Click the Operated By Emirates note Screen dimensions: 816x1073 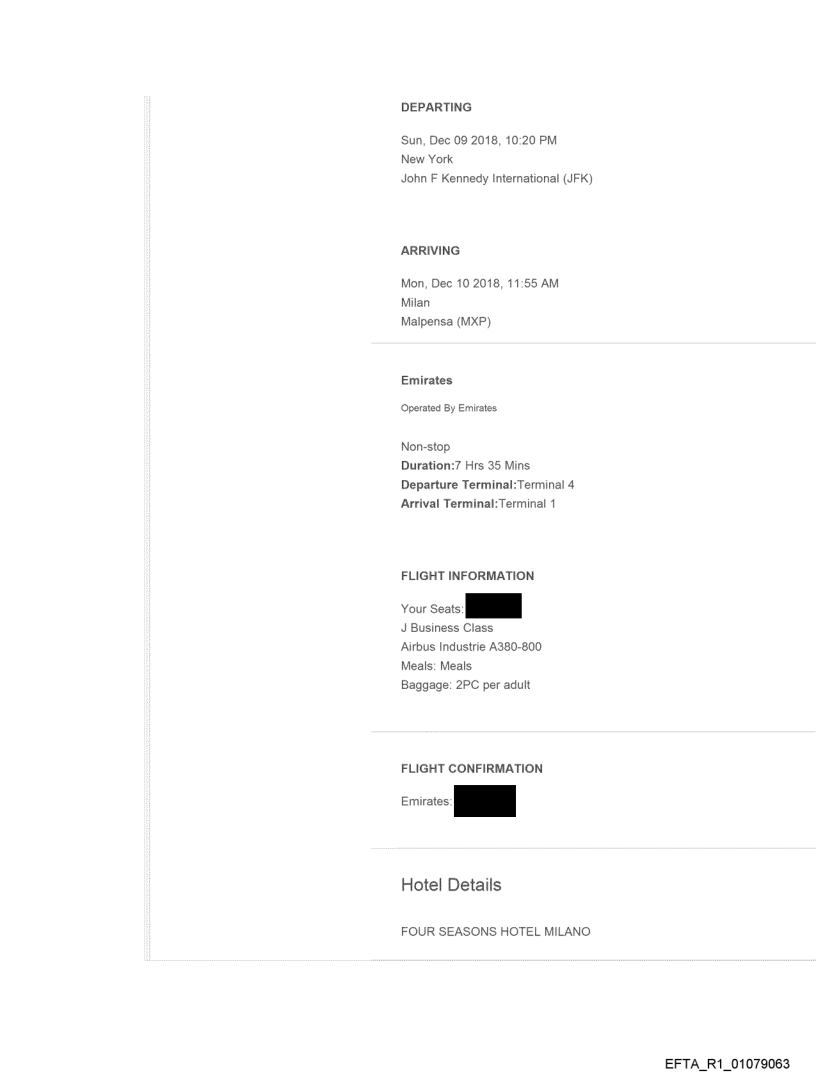coord(448,409)
